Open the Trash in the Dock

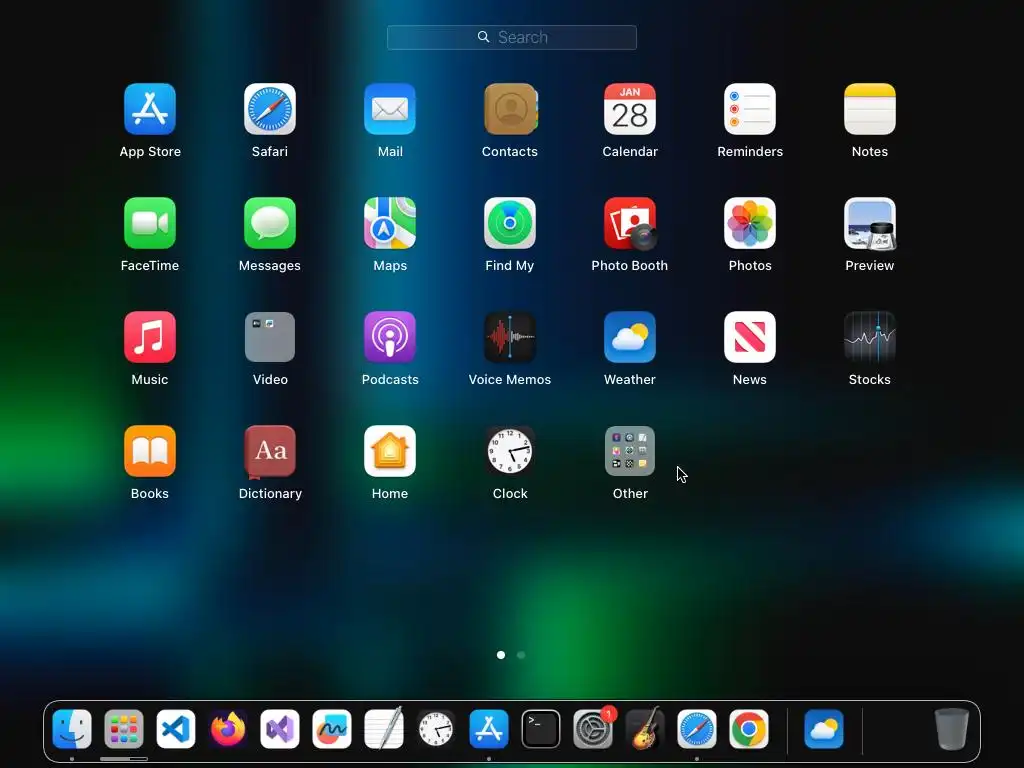[952, 729]
